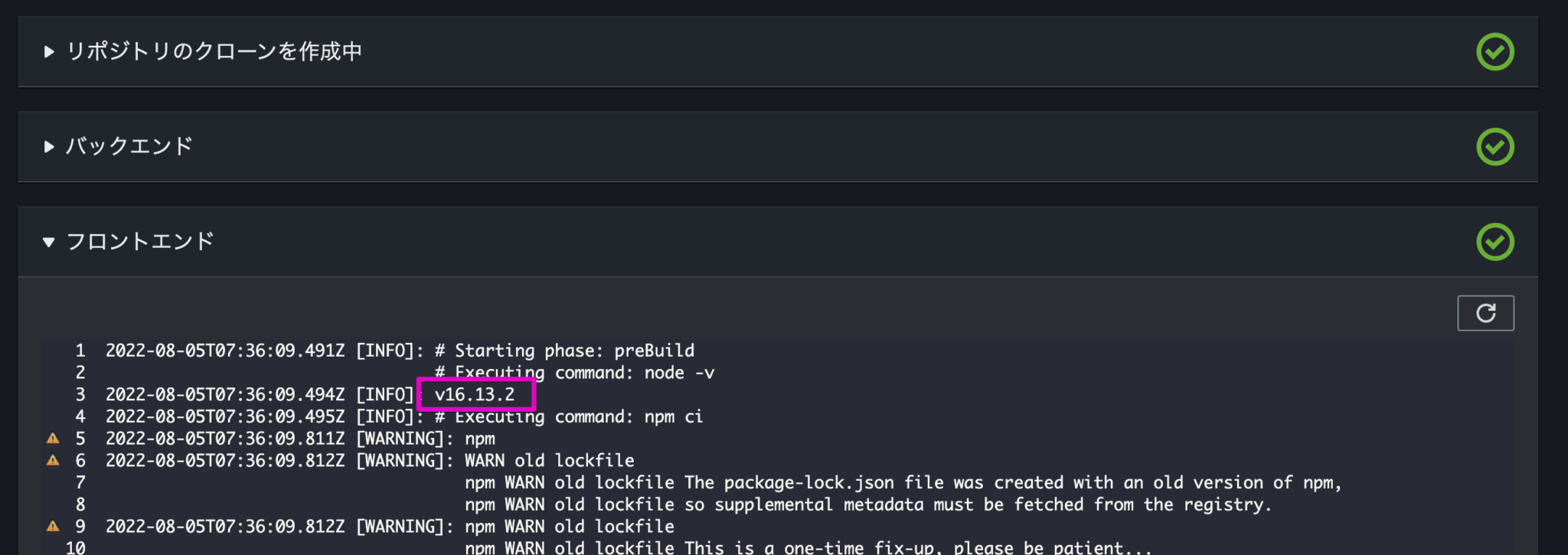Screen dimensions: 1568x555
Task: Click the warning triangle on log line 9
Action: [x=52, y=526]
